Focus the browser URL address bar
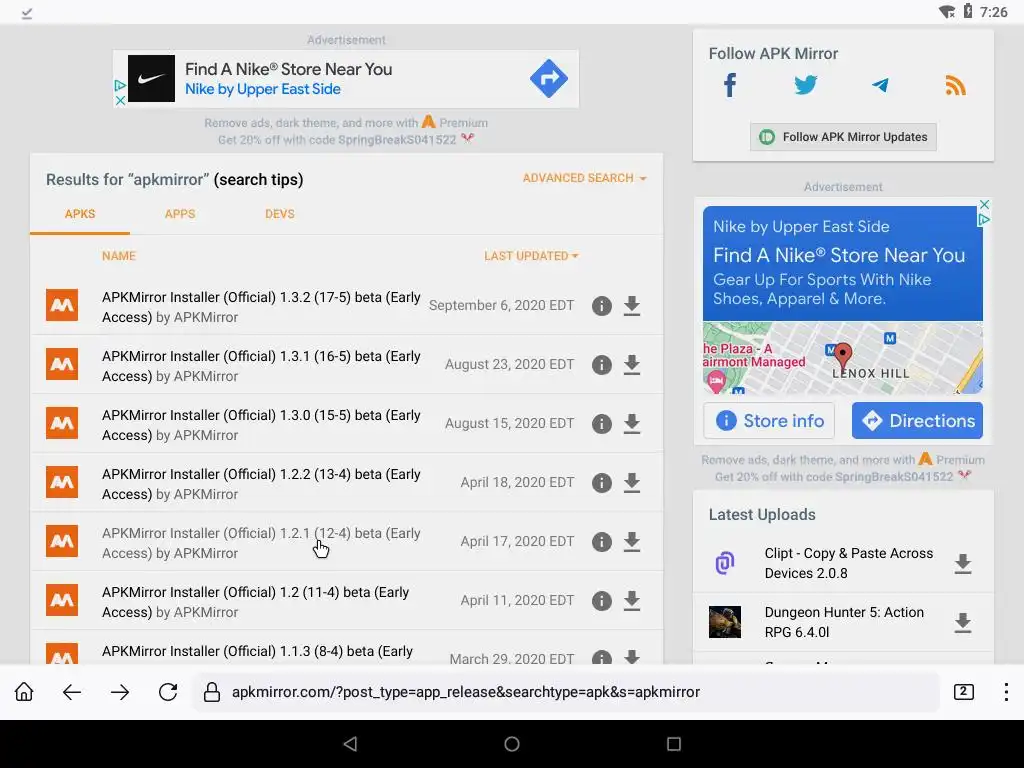This screenshot has height=768, width=1024. 566,692
